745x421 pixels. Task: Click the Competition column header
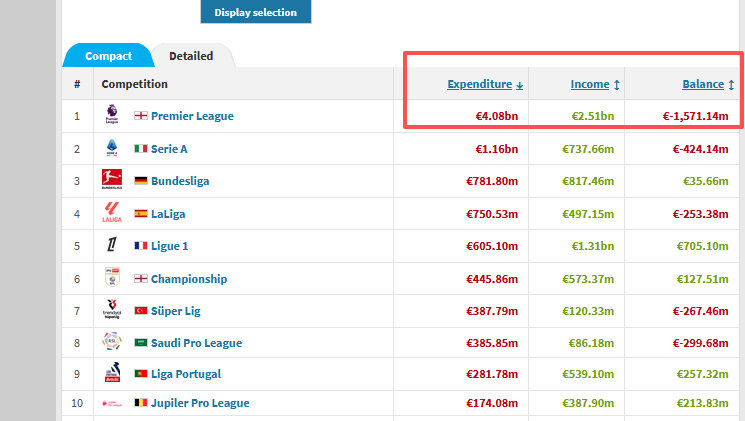tap(134, 84)
